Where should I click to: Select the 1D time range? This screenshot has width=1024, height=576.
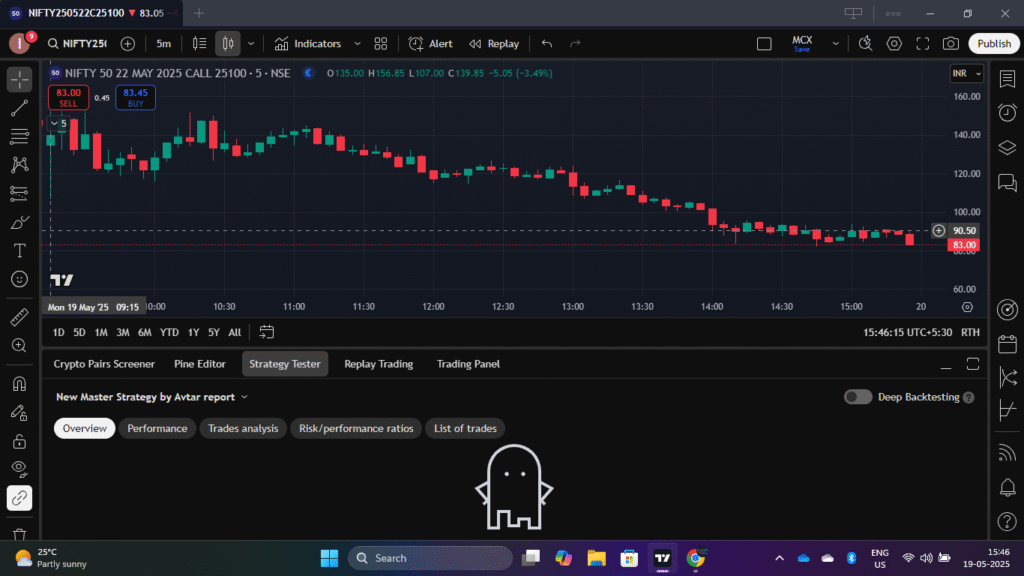[58, 332]
